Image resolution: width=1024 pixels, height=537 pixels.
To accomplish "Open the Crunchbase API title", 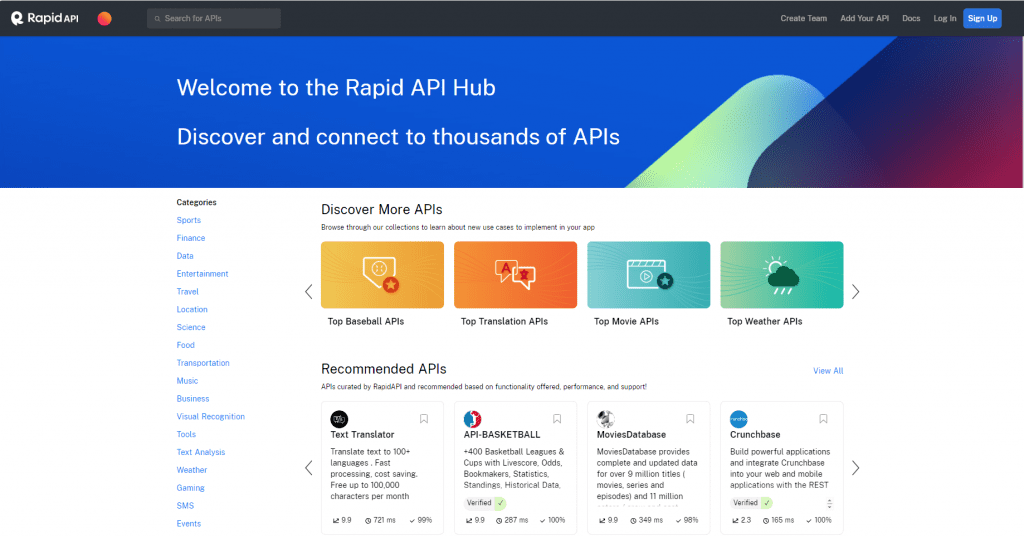I will point(755,434).
